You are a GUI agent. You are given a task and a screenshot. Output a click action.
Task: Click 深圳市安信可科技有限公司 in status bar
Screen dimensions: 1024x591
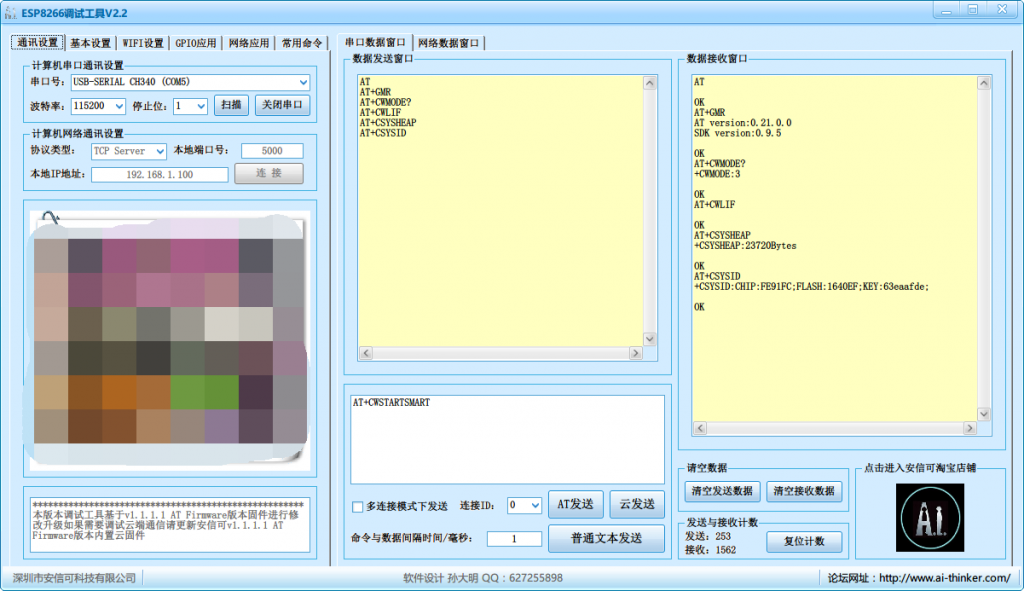(74, 578)
